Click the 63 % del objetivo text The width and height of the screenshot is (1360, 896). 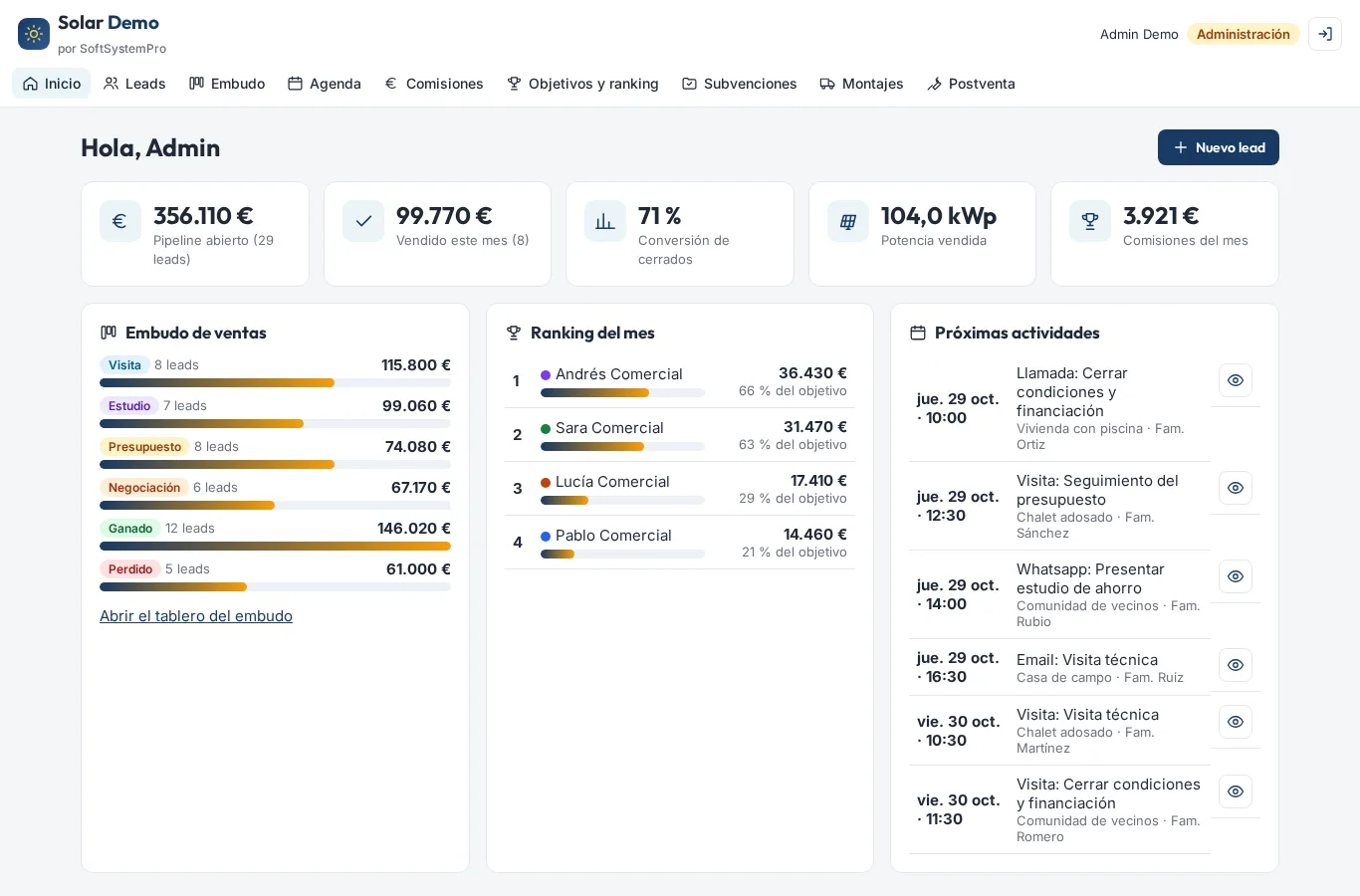coord(793,445)
